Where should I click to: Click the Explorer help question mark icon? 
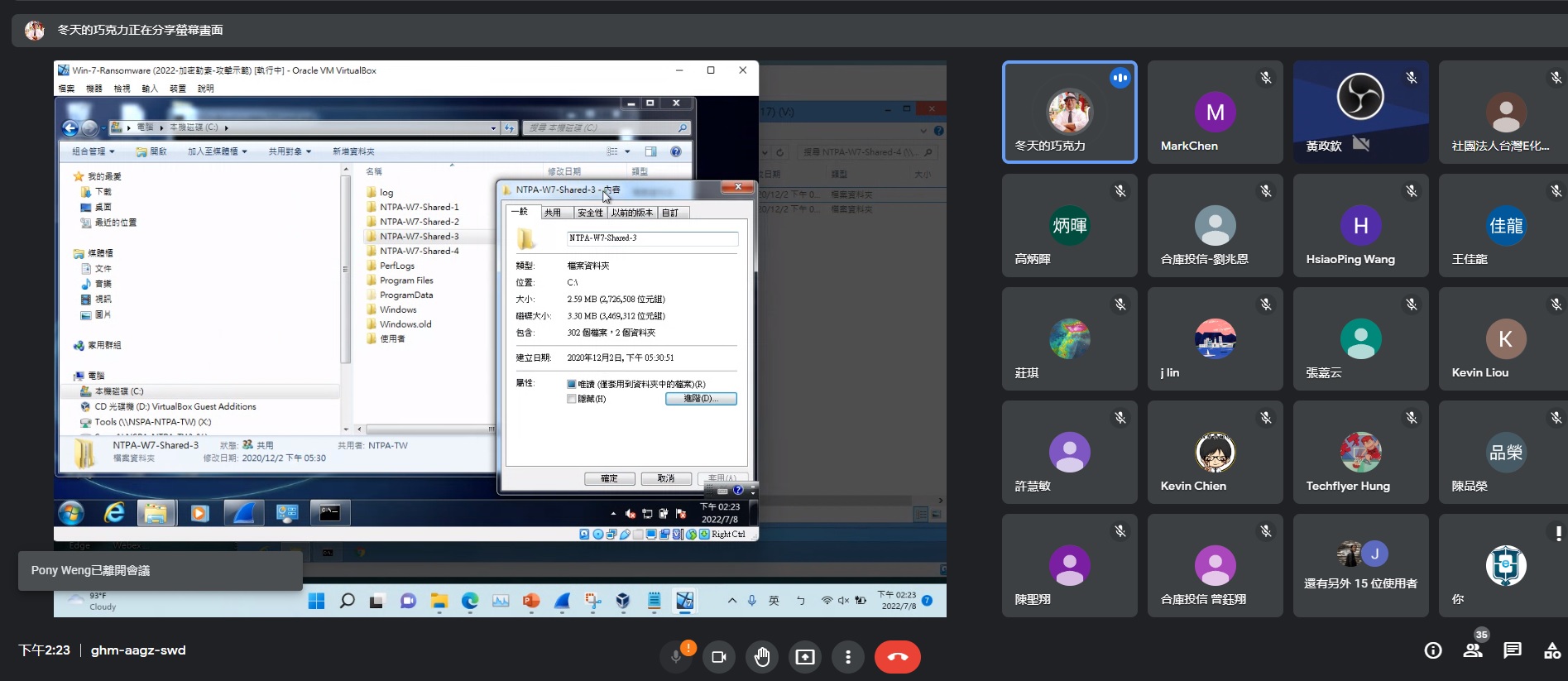[x=676, y=151]
